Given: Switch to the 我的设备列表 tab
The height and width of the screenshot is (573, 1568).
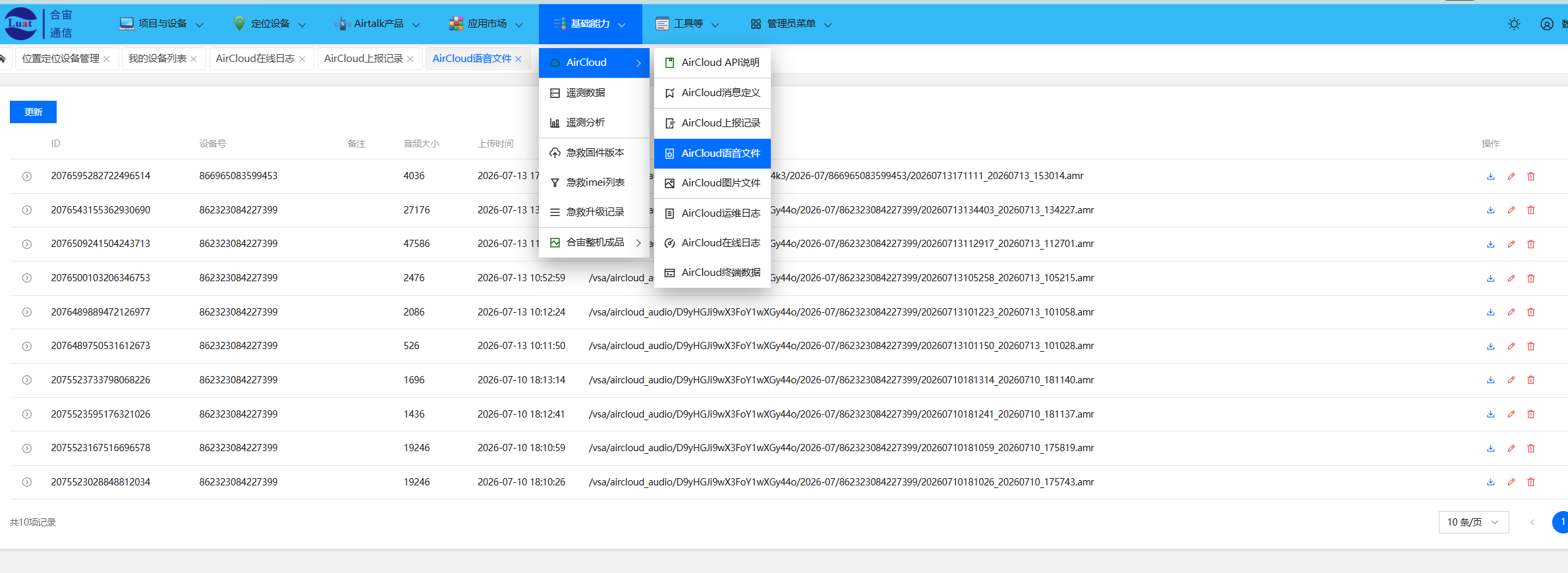Looking at the screenshot, I should point(157,59).
